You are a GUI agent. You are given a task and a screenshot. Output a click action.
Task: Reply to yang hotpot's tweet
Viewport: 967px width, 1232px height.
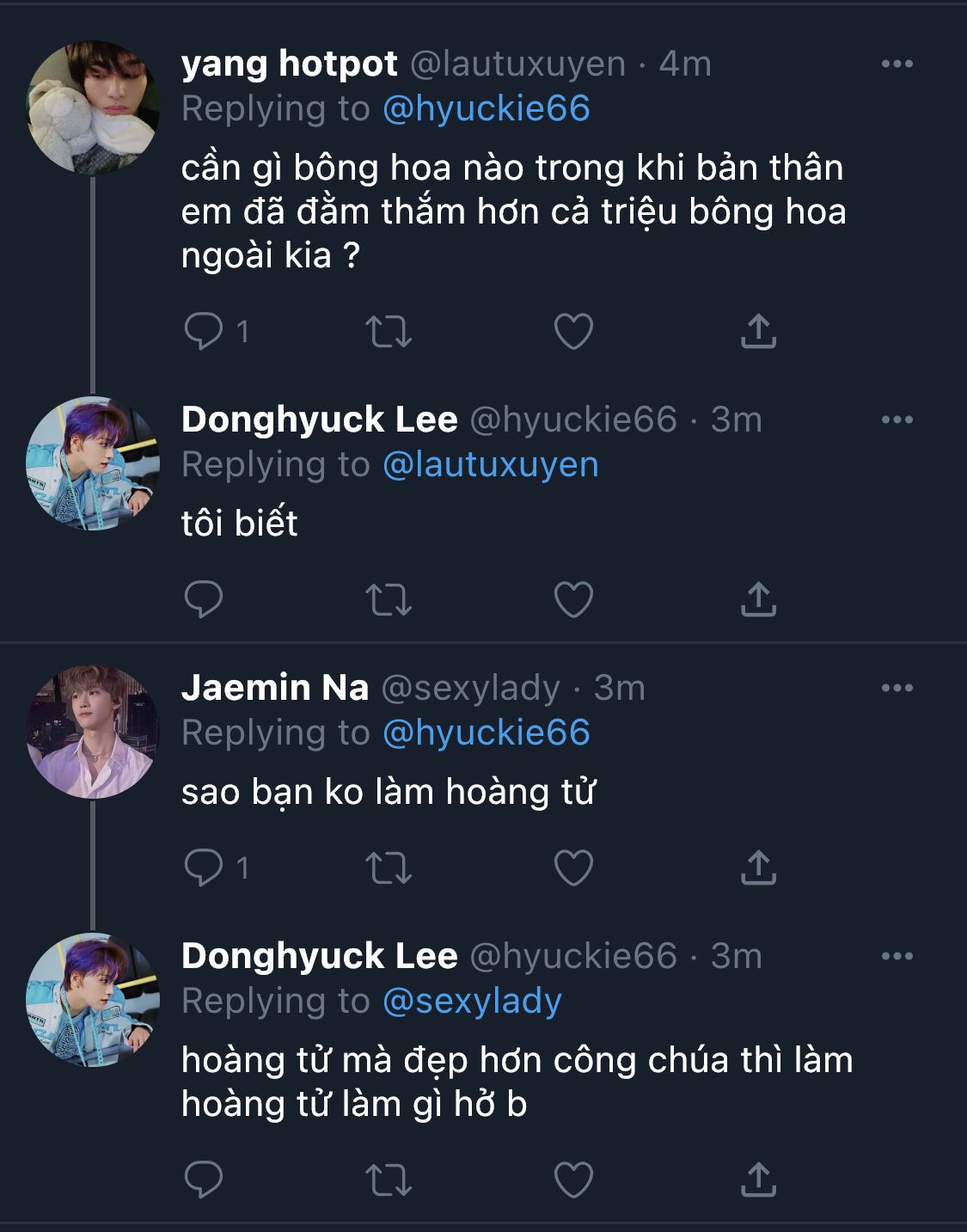pyautogui.click(x=204, y=331)
